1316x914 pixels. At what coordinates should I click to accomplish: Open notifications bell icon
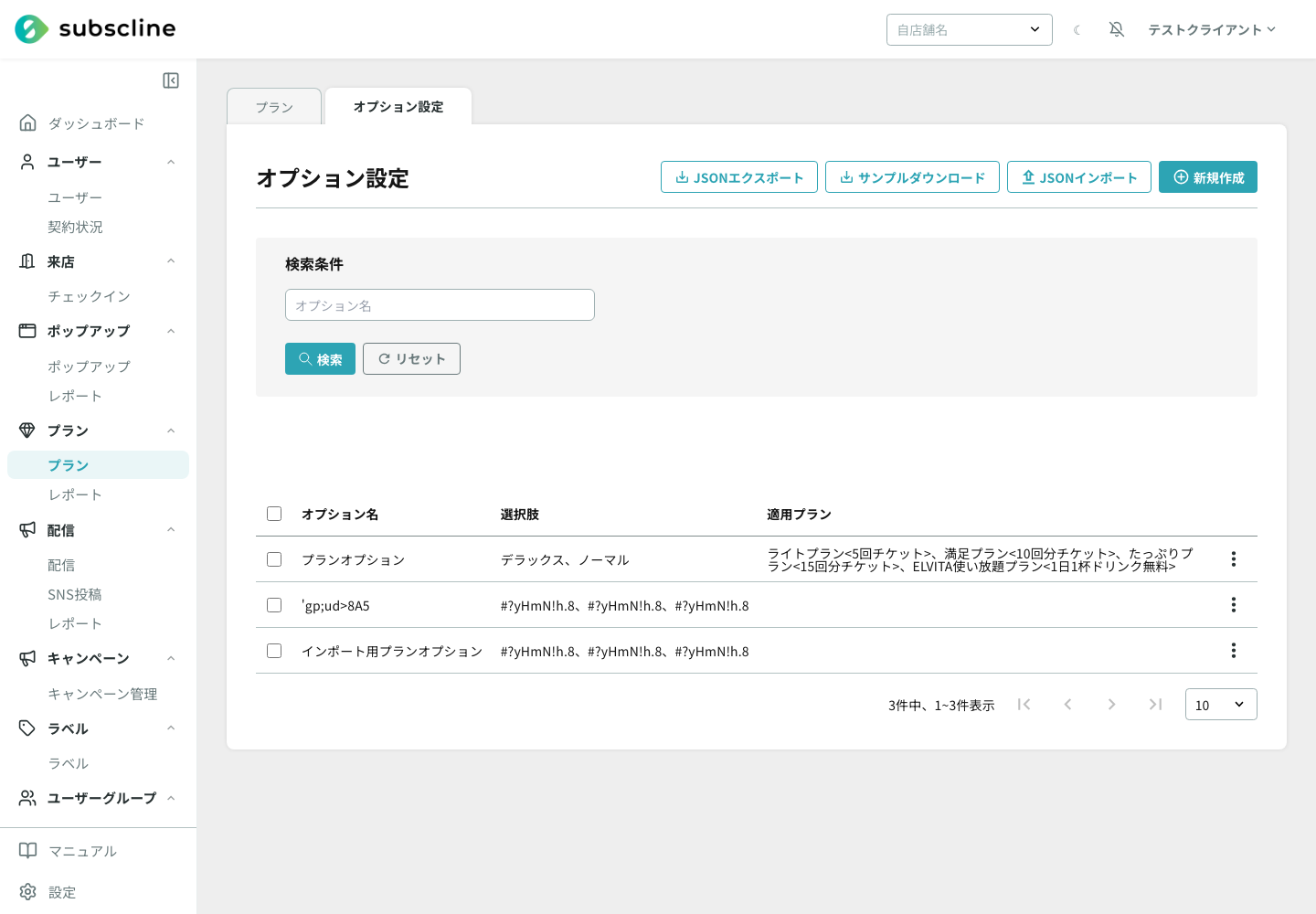pos(1117,29)
